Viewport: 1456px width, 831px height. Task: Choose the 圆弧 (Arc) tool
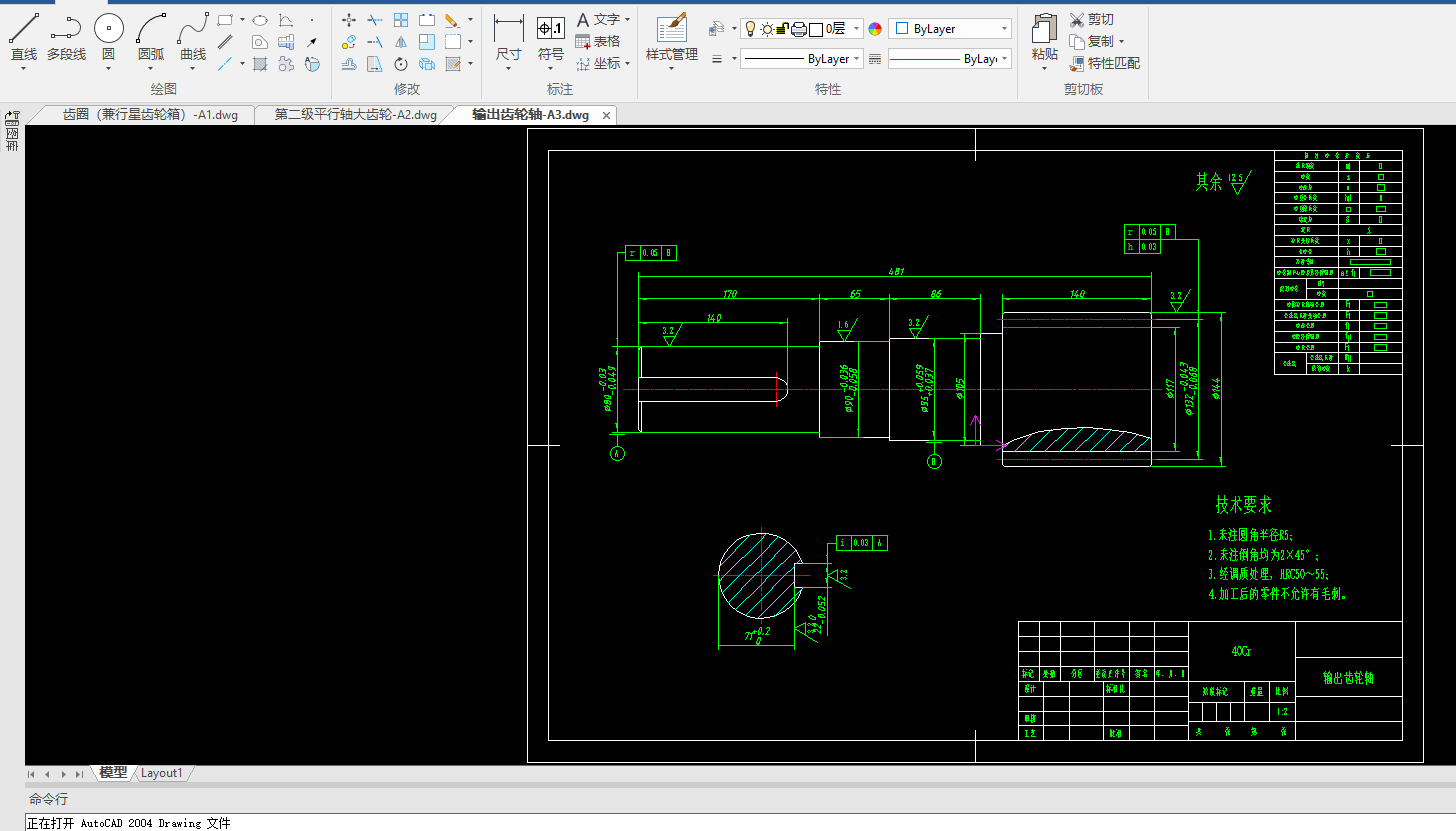coord(151,38)
